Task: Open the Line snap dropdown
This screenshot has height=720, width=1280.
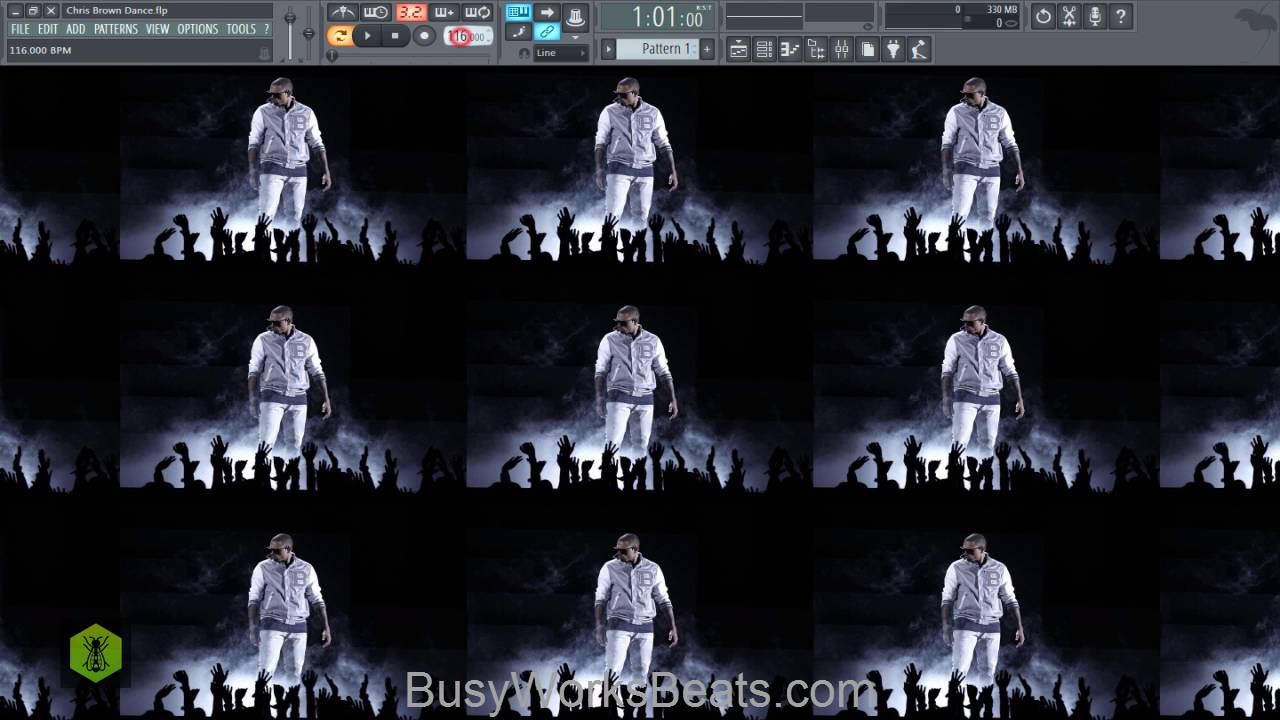Action: (x=561, y=53)
